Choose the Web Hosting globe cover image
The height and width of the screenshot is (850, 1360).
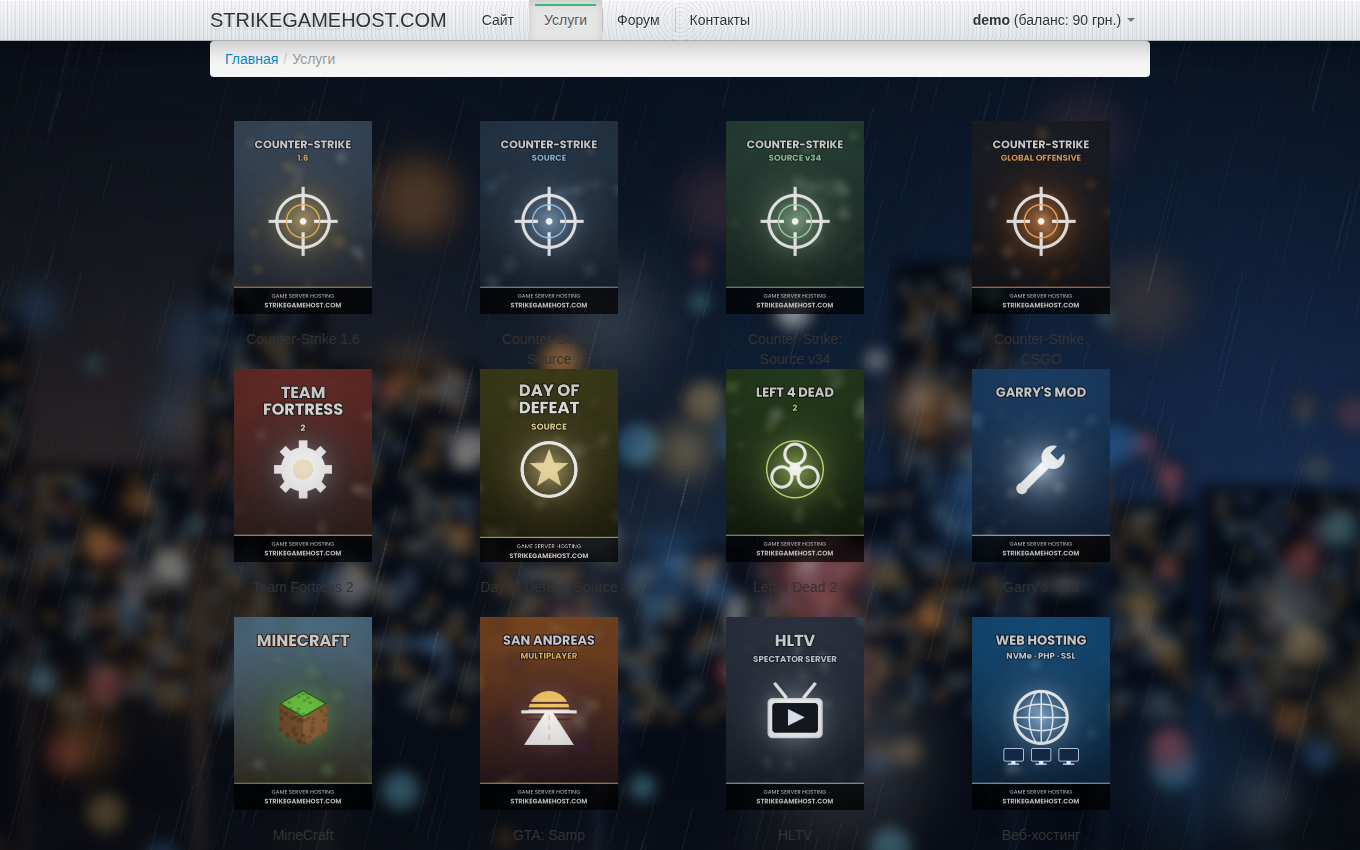tap(1041, 713)
